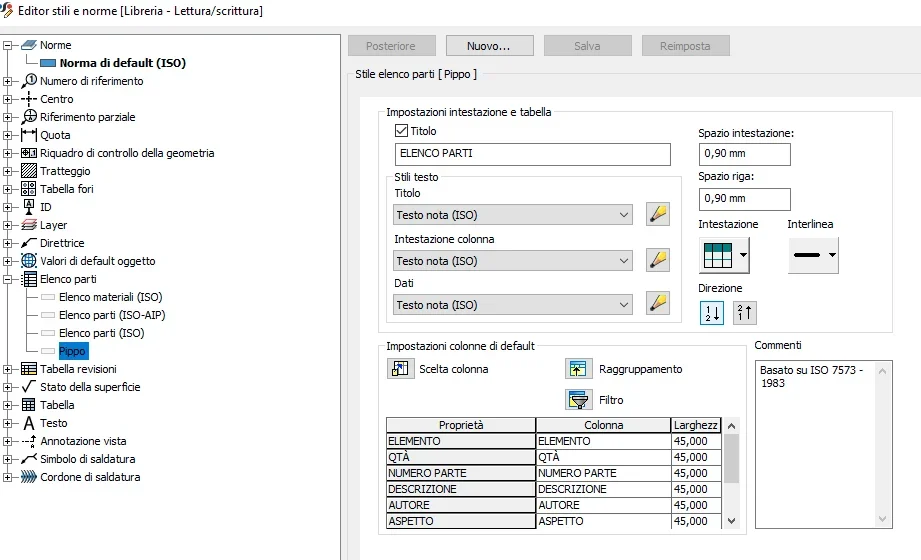Collapse the Elenco parti tree node
921x560 pixels.
(8, 279)
